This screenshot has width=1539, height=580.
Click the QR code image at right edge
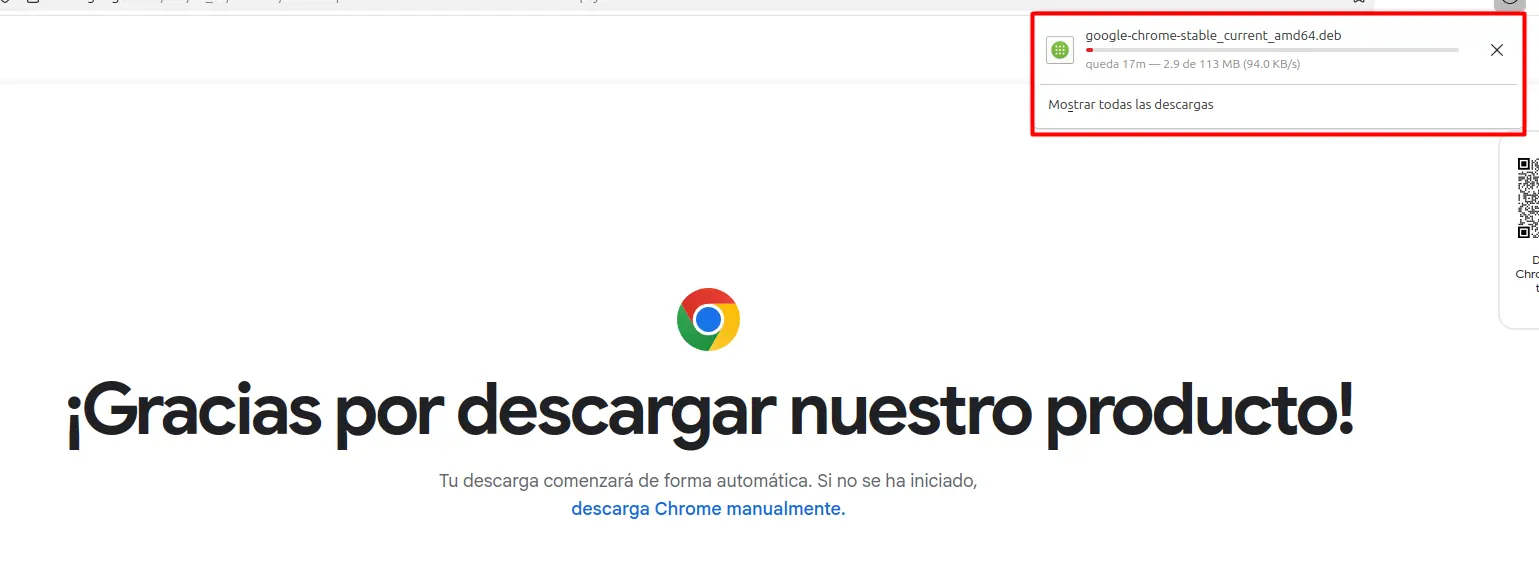(x=1527, y=198)
